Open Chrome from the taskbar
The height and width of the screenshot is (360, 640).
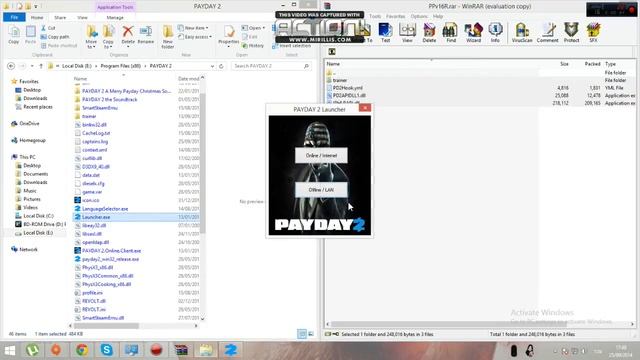click(x=82, y=350)
